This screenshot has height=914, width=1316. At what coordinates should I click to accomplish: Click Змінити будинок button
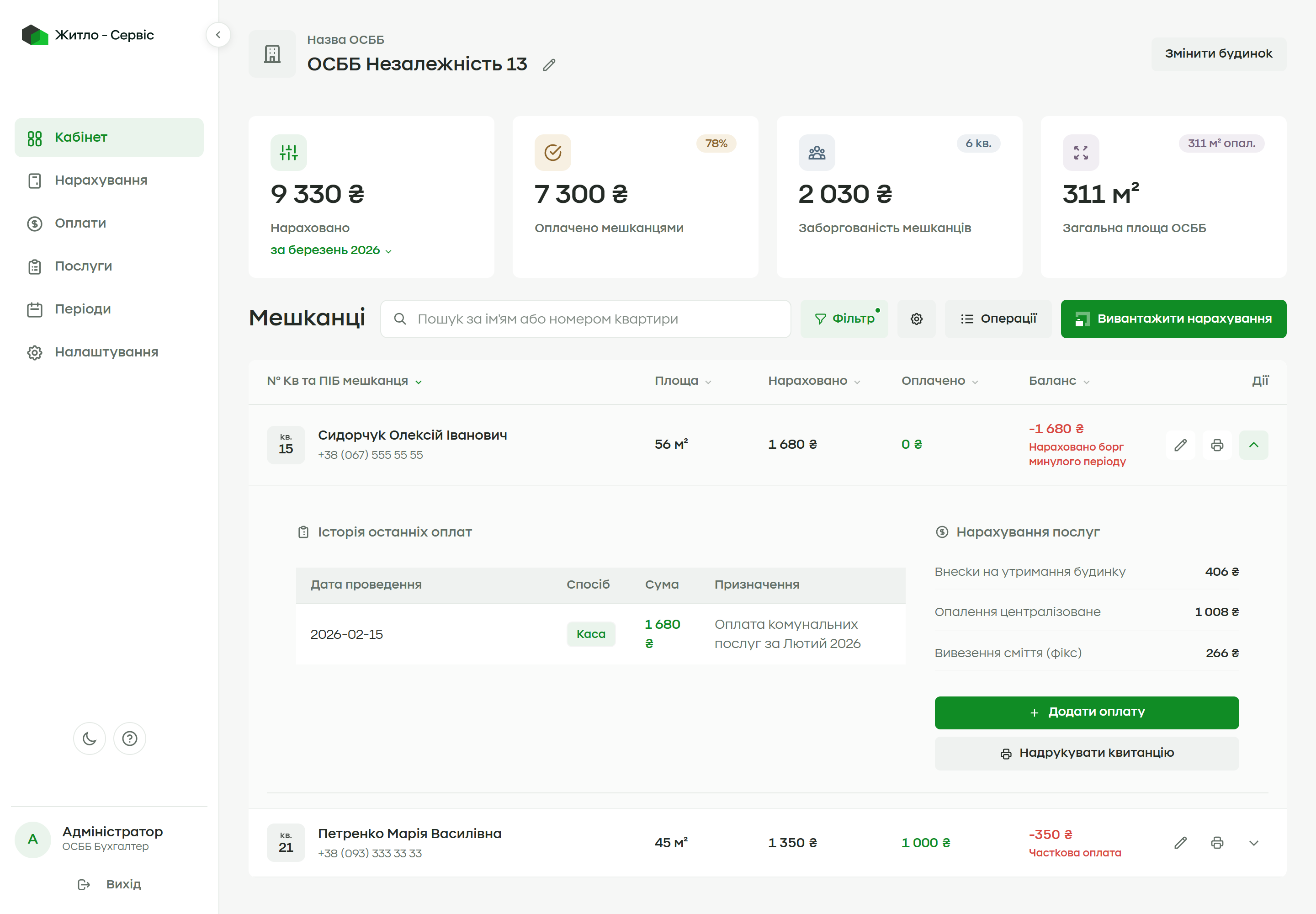click(1218, 54)
